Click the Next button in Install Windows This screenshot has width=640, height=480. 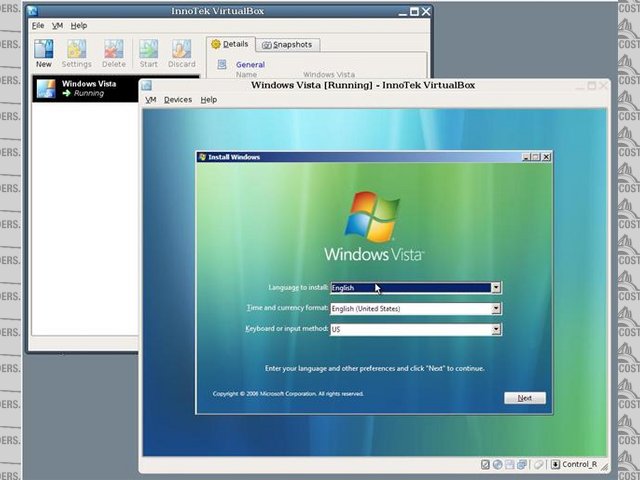point(524,398)
